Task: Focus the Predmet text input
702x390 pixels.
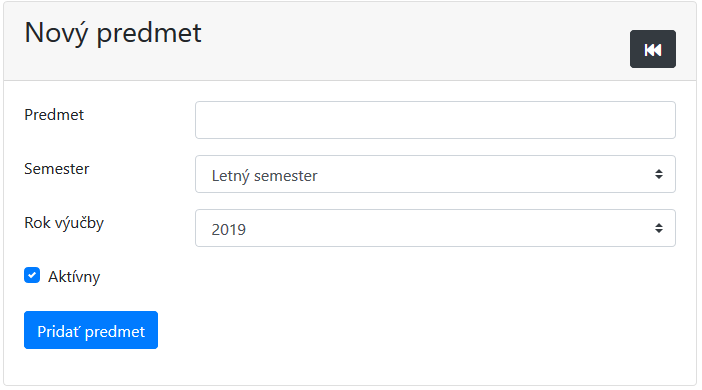Action: point(435,120)
